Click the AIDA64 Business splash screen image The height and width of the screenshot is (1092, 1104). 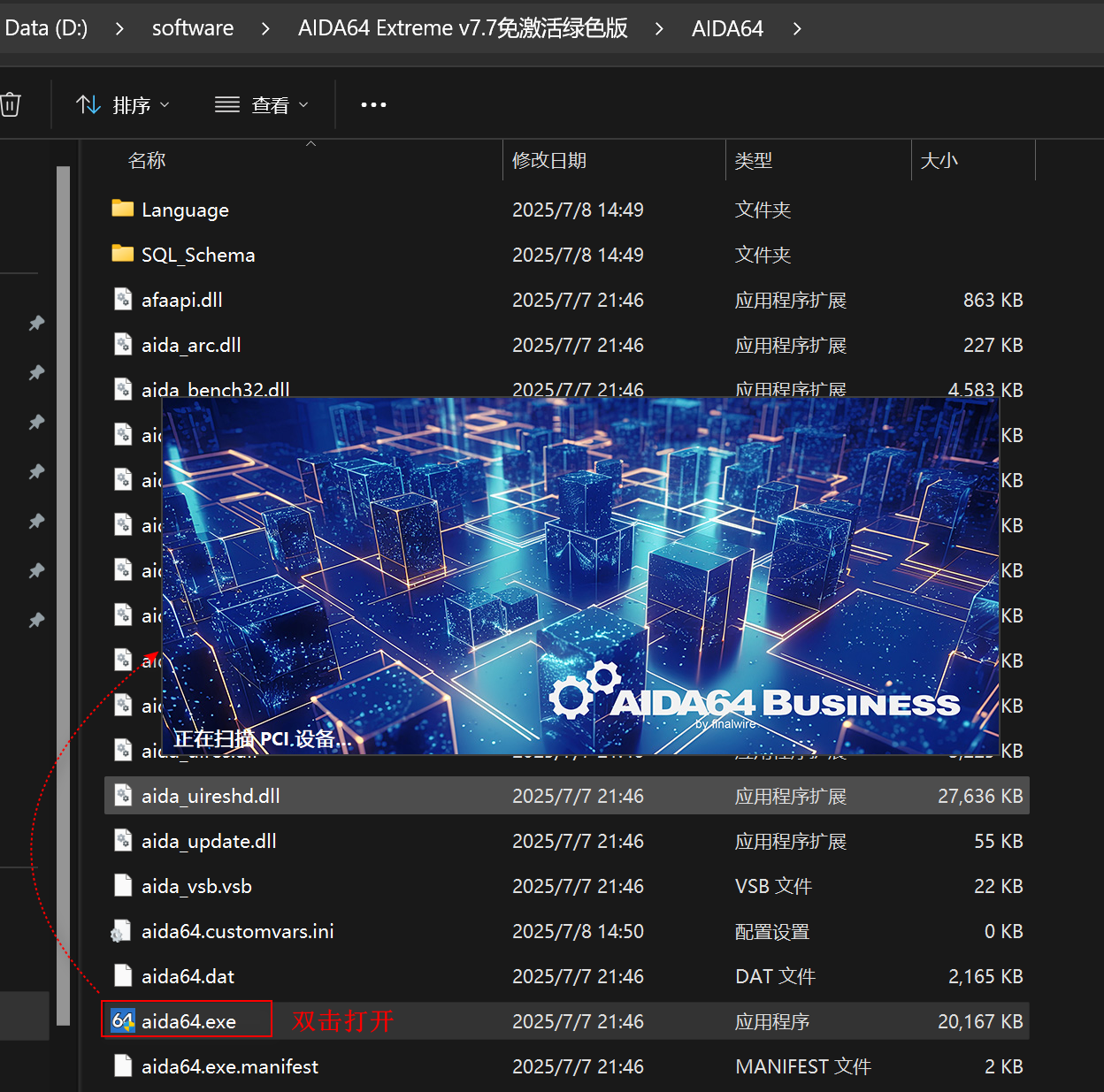(580, 576)
